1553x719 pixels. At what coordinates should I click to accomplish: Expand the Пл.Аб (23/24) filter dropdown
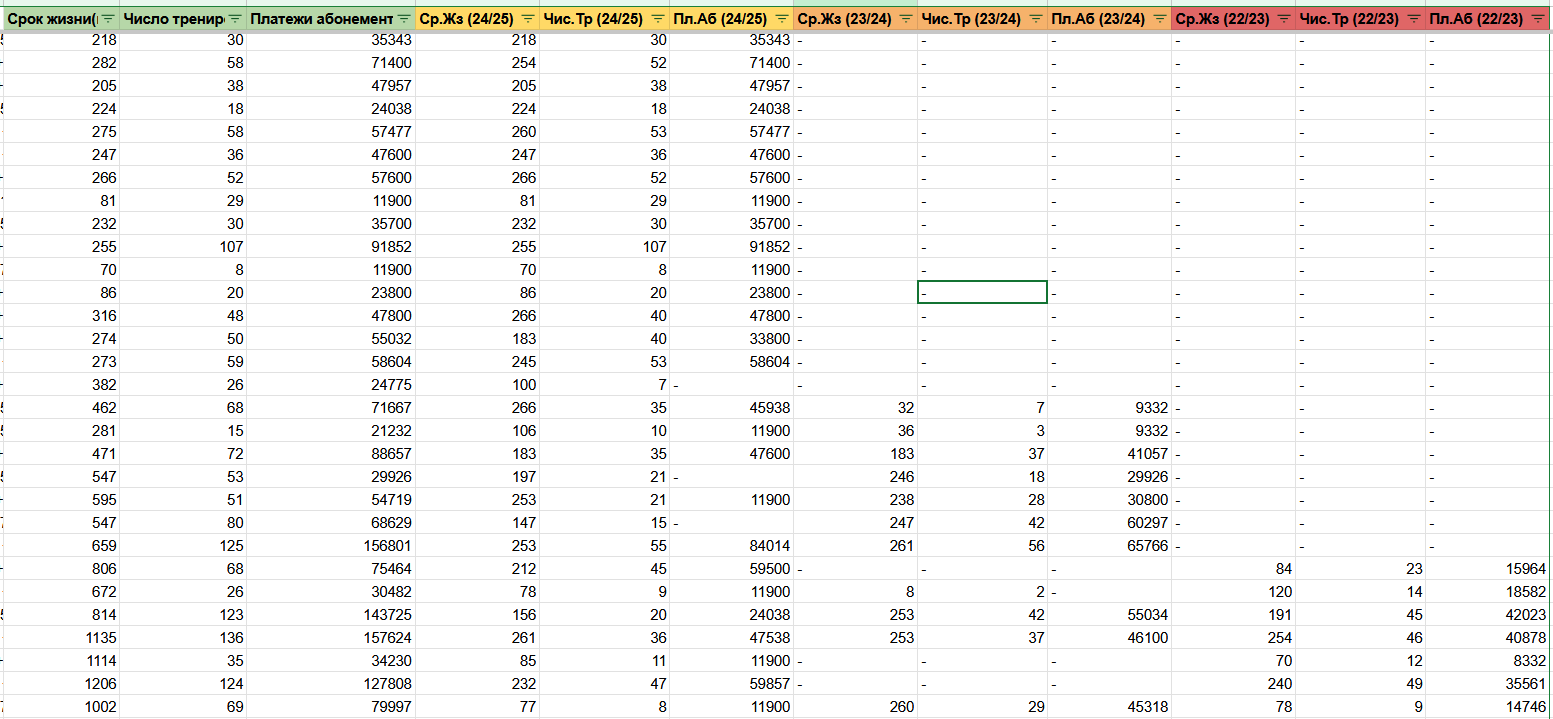1159,19
